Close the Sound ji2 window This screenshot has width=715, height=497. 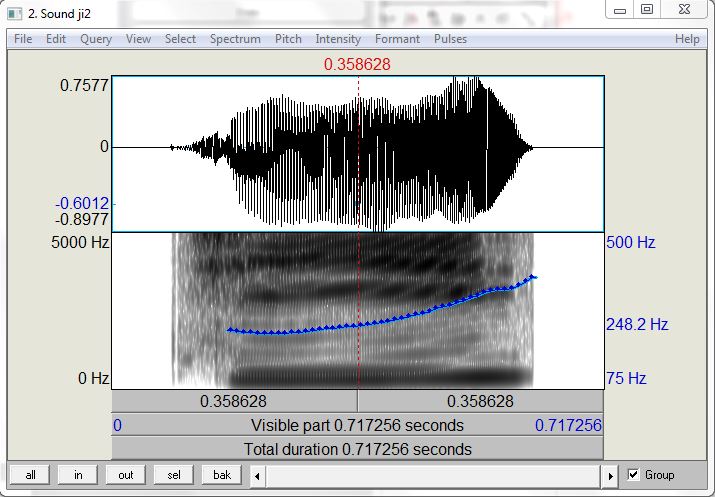684,9
